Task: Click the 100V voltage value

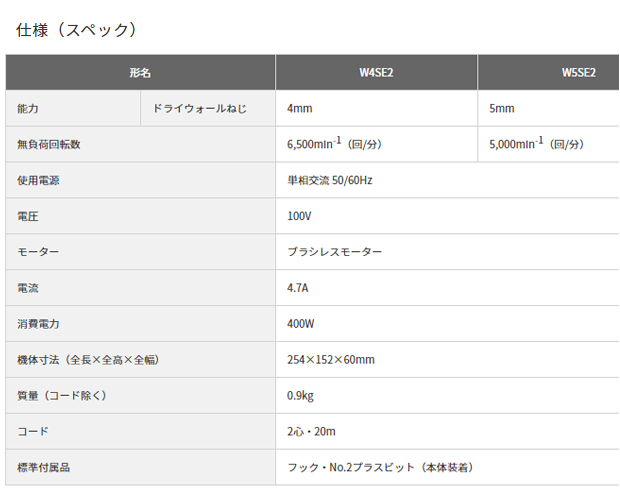Action: click(x=300, y=216)
